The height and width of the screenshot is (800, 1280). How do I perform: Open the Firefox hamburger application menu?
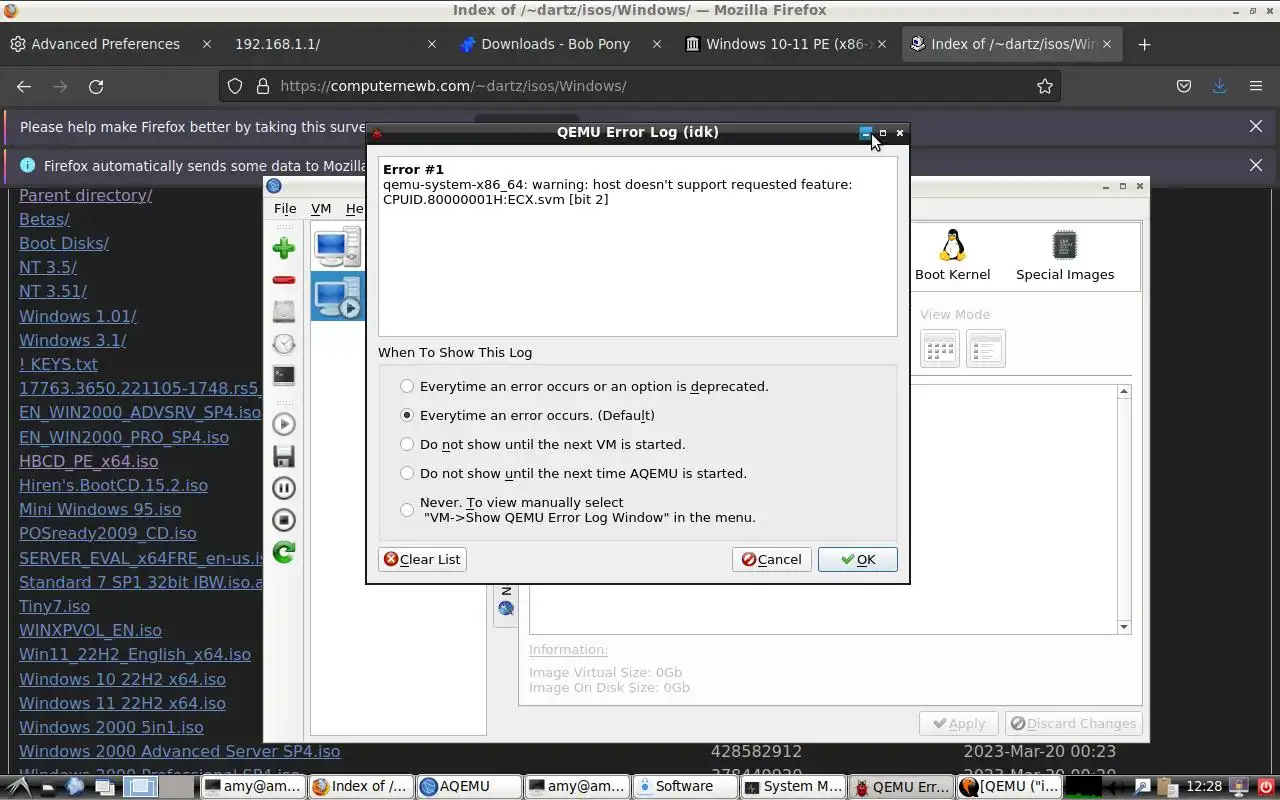tap(1255, 86)
